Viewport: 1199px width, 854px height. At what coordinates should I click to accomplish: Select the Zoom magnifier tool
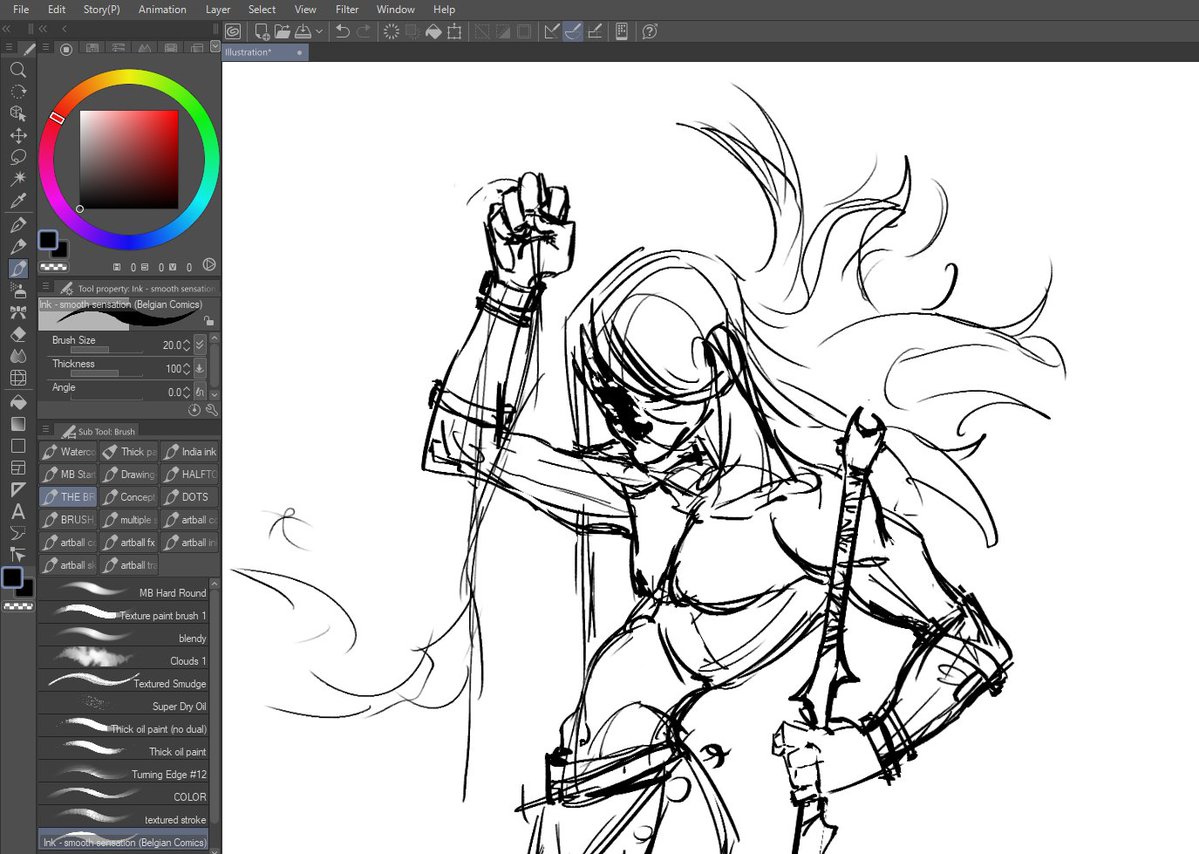tap(18, 70)
